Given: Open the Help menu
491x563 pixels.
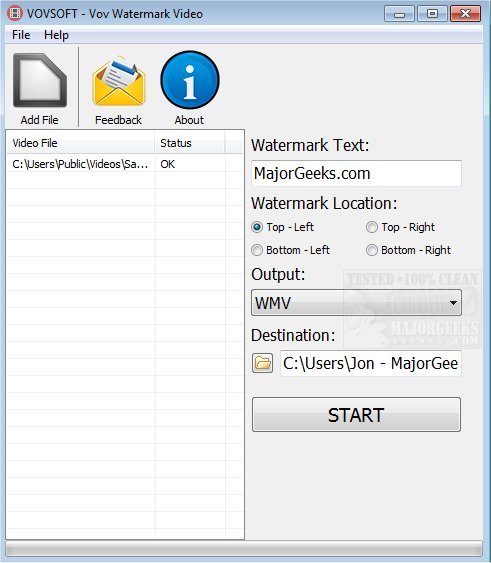Looking at the screenshot, I should click(x=56, y=35).
